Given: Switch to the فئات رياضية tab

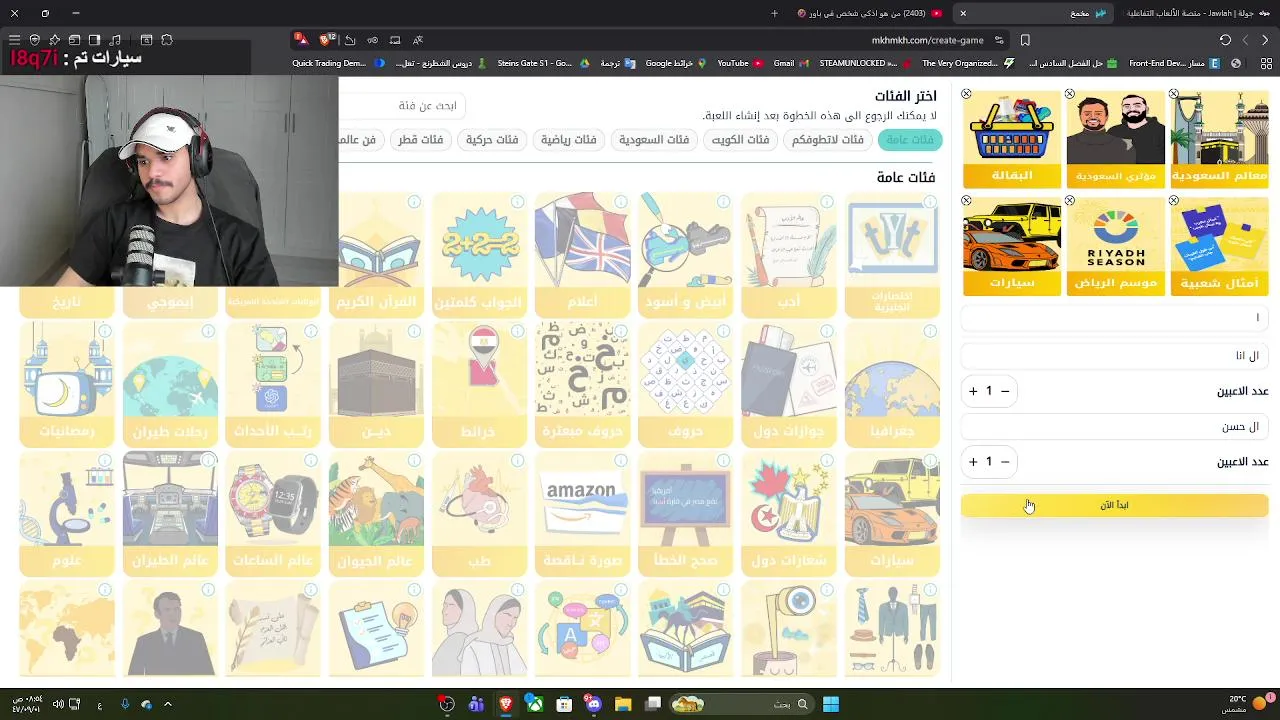Looking at the screenshot, I should [569, 140].
